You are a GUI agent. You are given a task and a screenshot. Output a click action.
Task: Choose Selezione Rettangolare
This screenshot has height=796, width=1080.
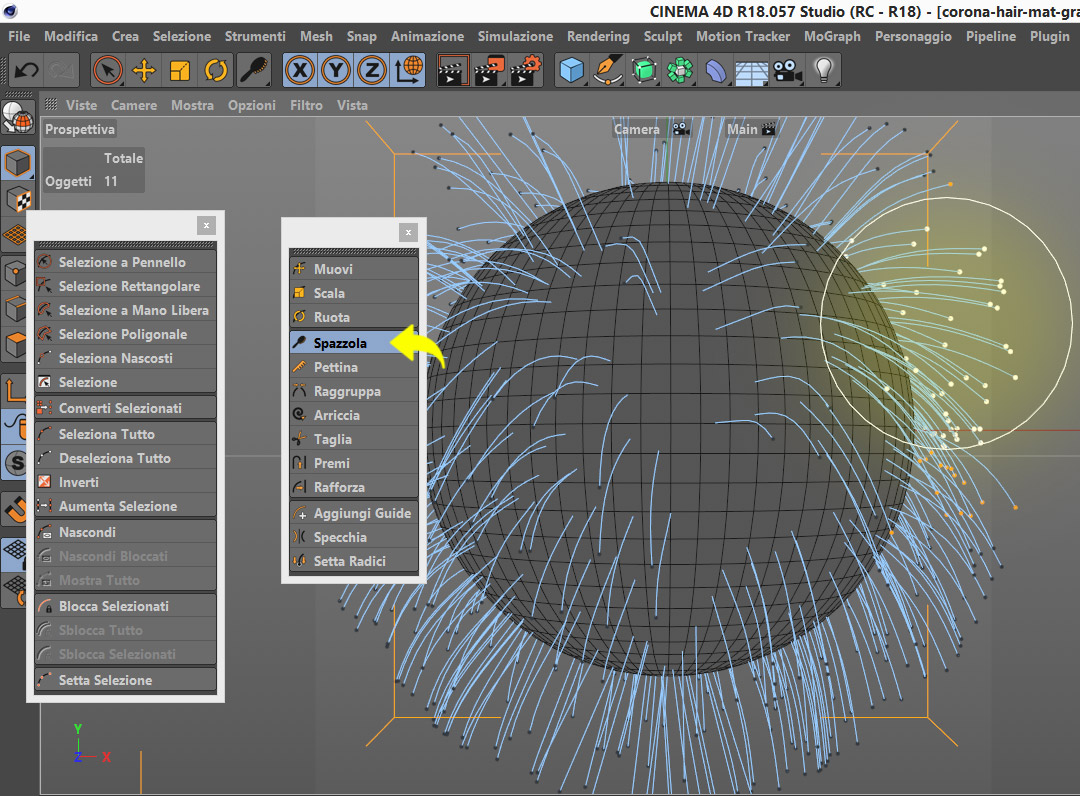(x=125, y=286)
